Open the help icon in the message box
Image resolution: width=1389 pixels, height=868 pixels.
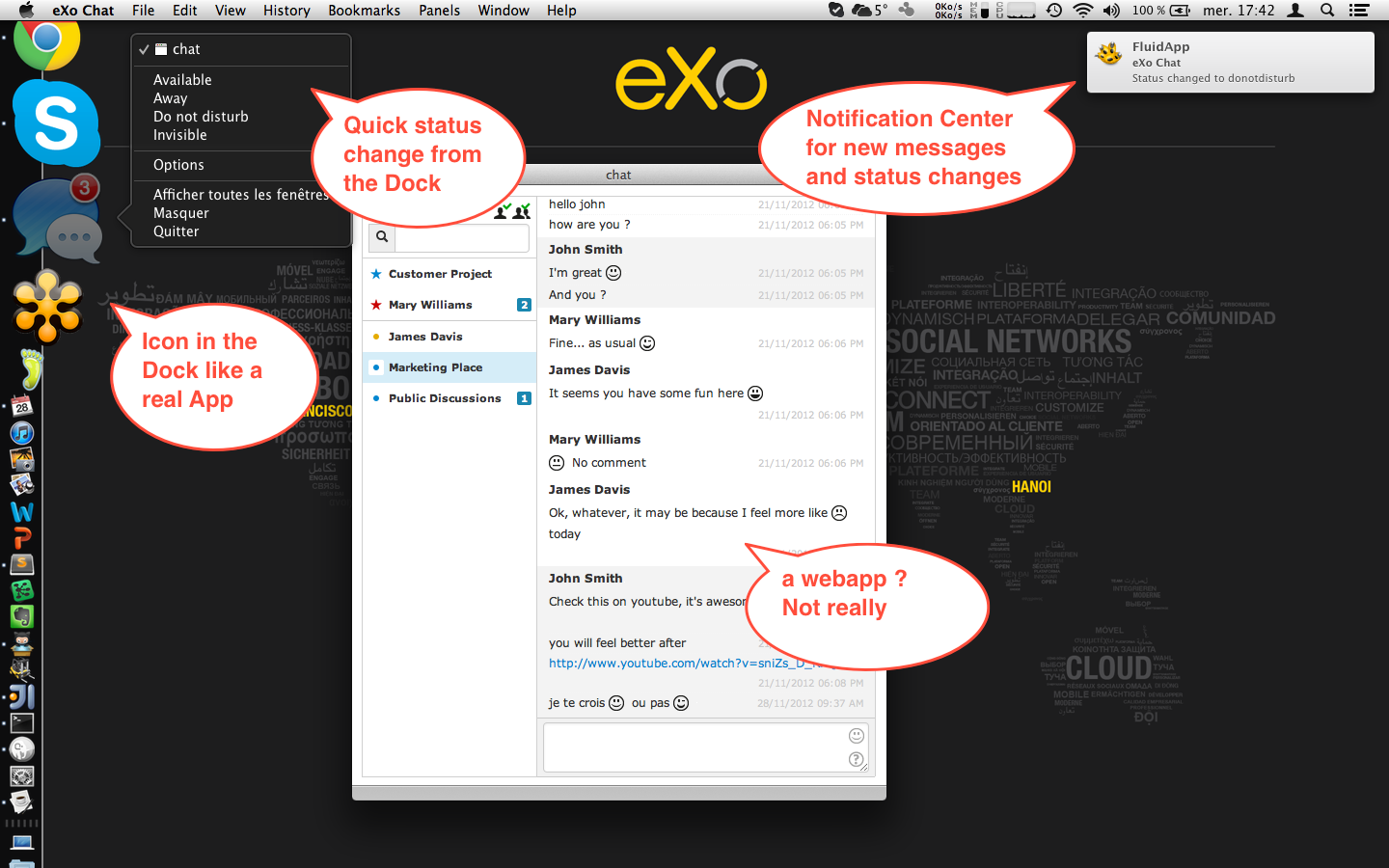[856, 760]
